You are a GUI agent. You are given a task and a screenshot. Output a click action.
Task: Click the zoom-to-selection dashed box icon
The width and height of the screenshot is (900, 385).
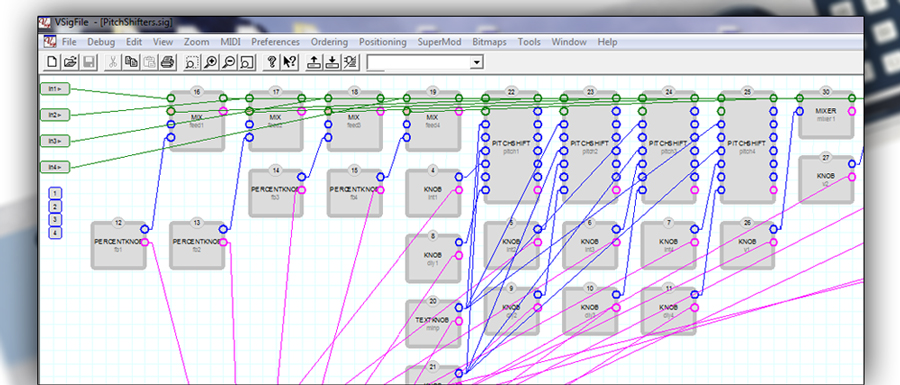click(192, 62)
